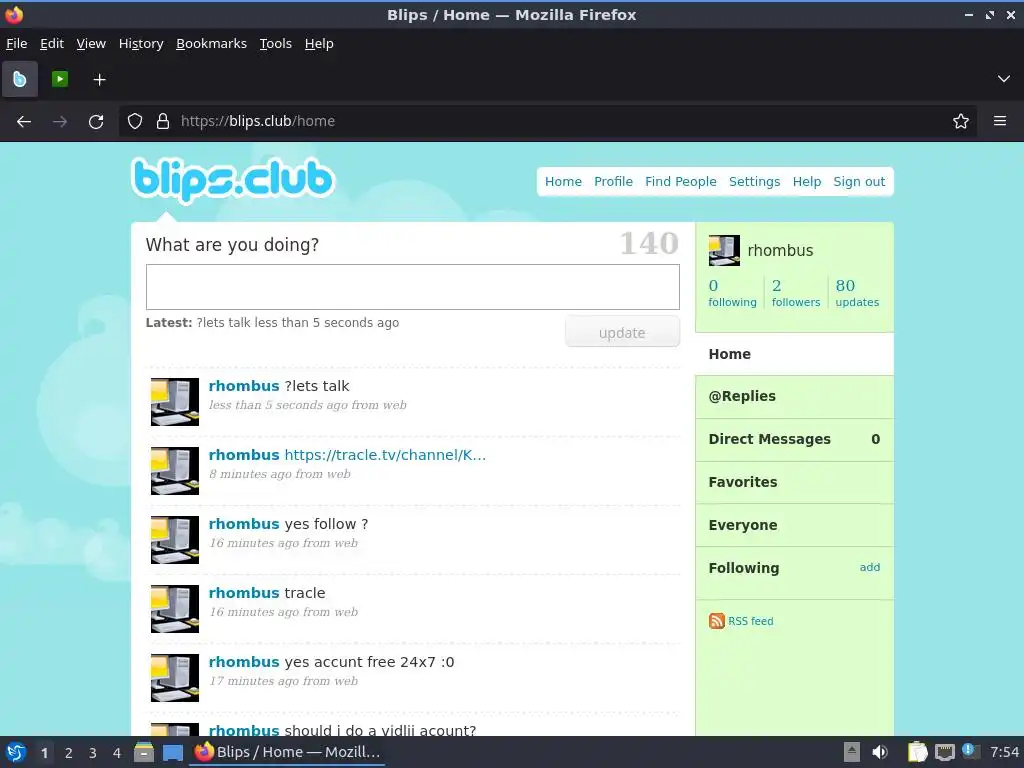The image size is (1024, 768).
Task: Open Settings in site navigation
Action: (x=754, y=182)
